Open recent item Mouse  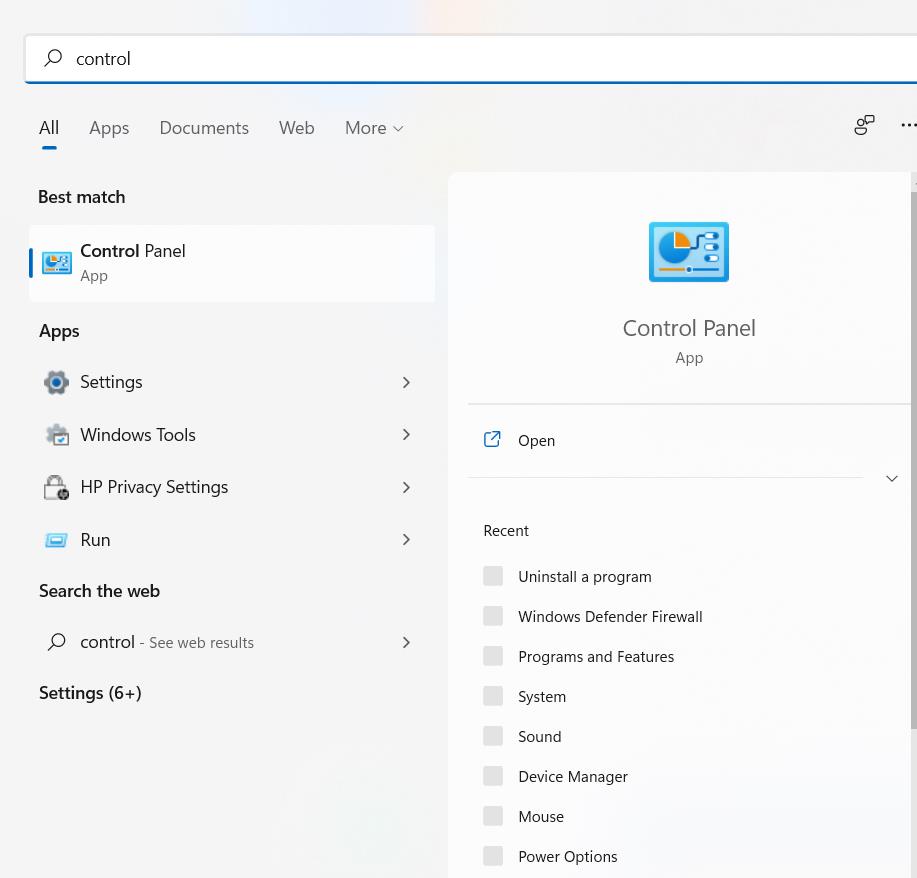[541, 817]
